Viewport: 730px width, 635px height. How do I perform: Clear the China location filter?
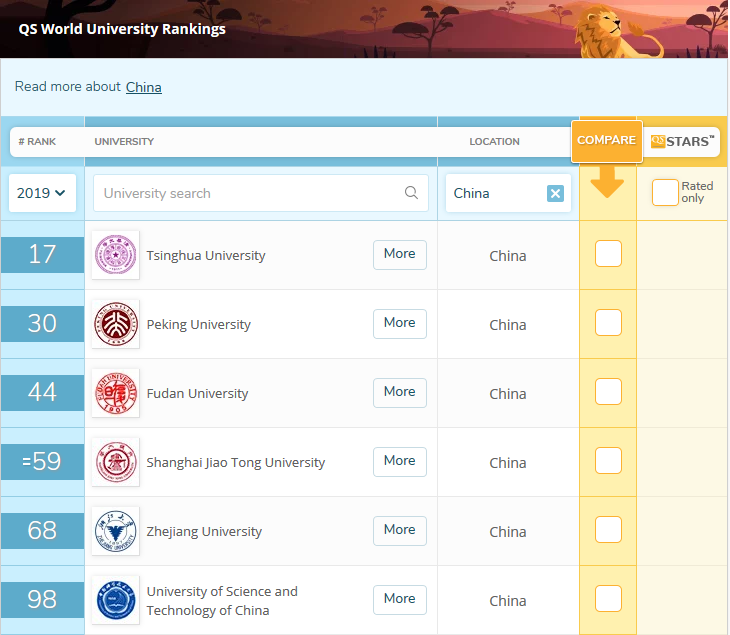pyautogui.click(x=555, y=193)
